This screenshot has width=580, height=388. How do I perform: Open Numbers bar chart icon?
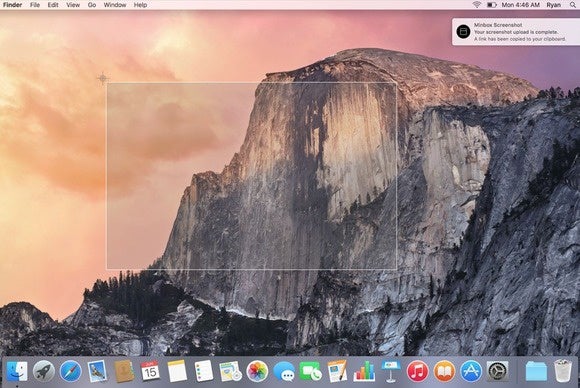tap(364, 371)
